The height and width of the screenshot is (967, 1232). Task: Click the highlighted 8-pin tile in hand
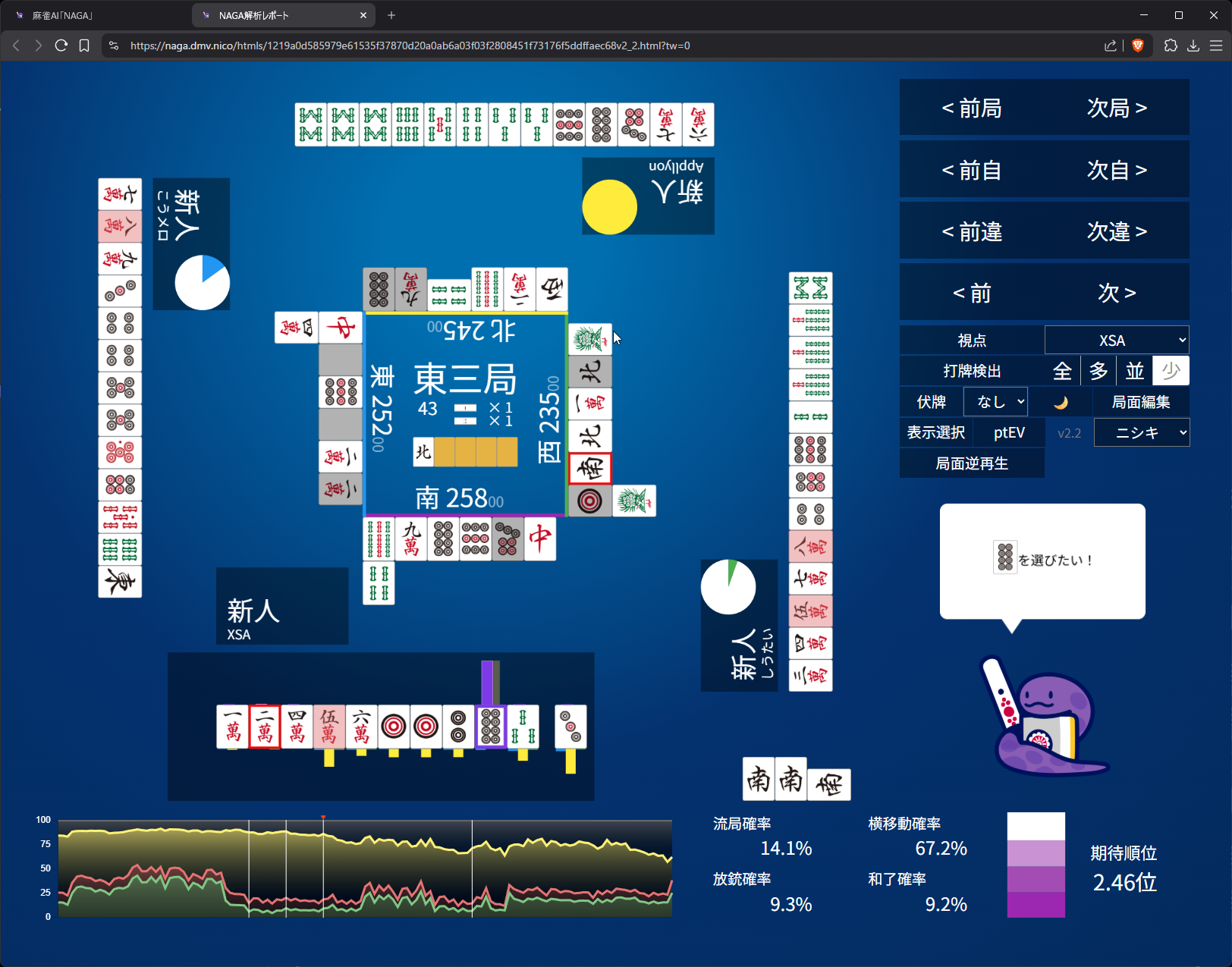(x=491, y=727)
